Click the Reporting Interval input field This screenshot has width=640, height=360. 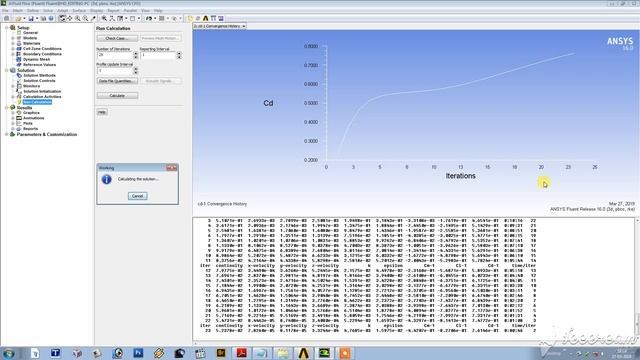[158, 55]
